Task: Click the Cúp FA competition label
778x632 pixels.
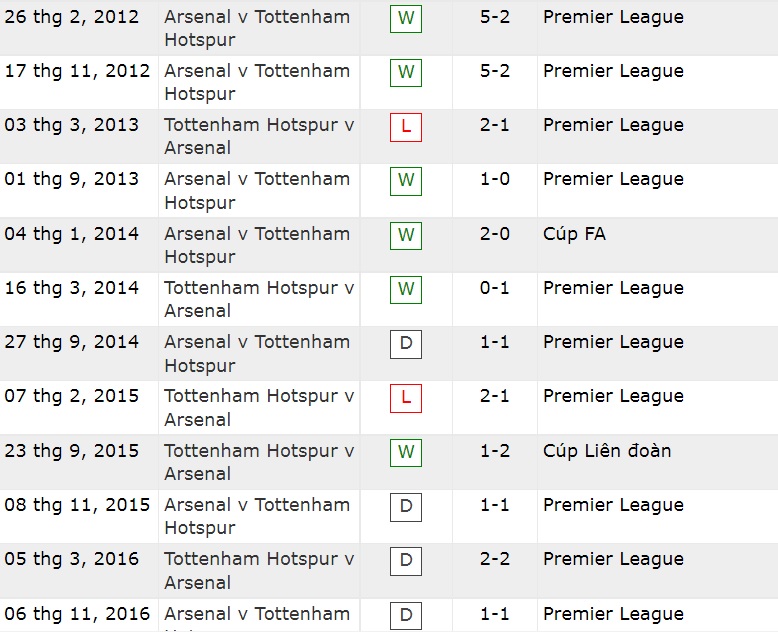Action: (574, 234)
